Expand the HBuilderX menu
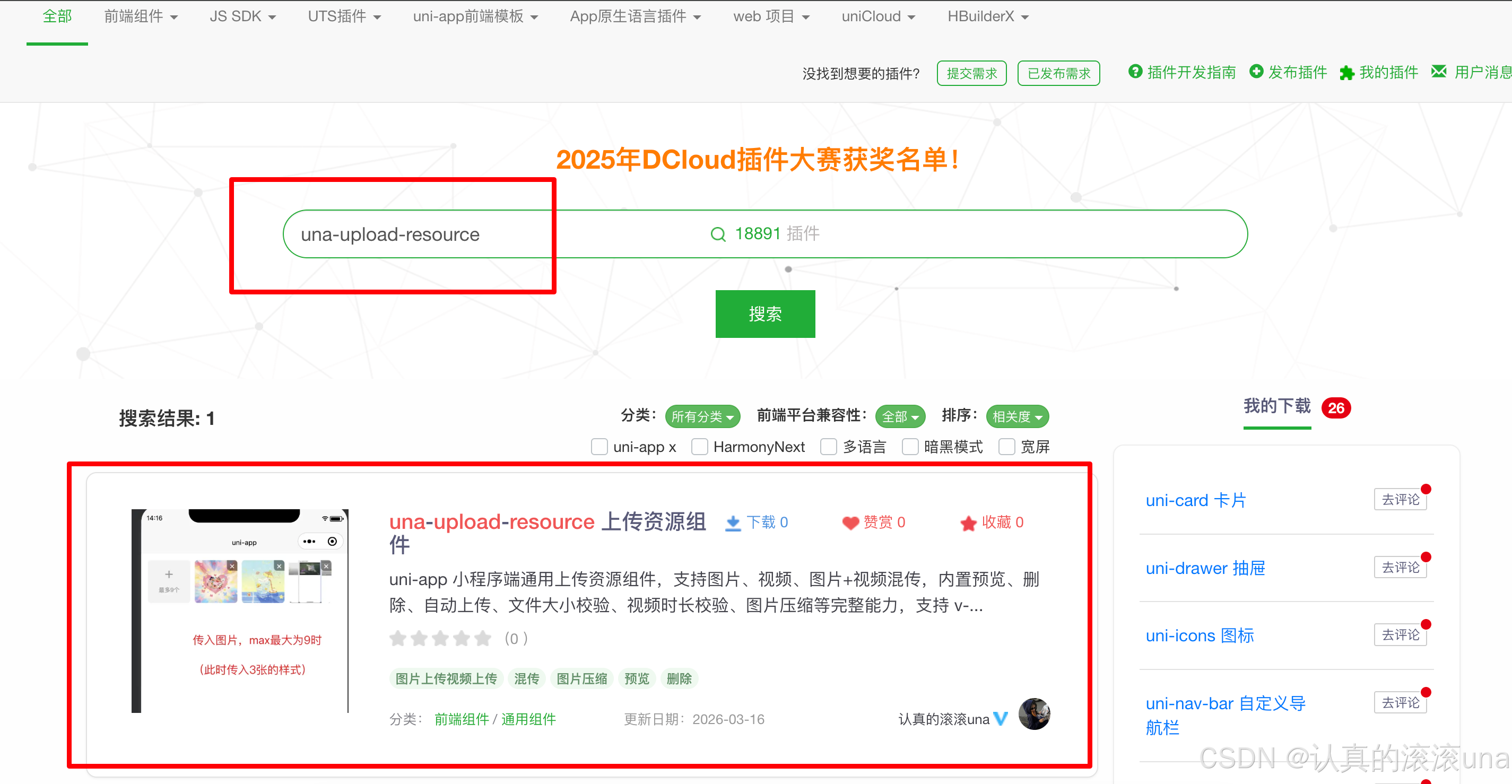 [988, 16]
